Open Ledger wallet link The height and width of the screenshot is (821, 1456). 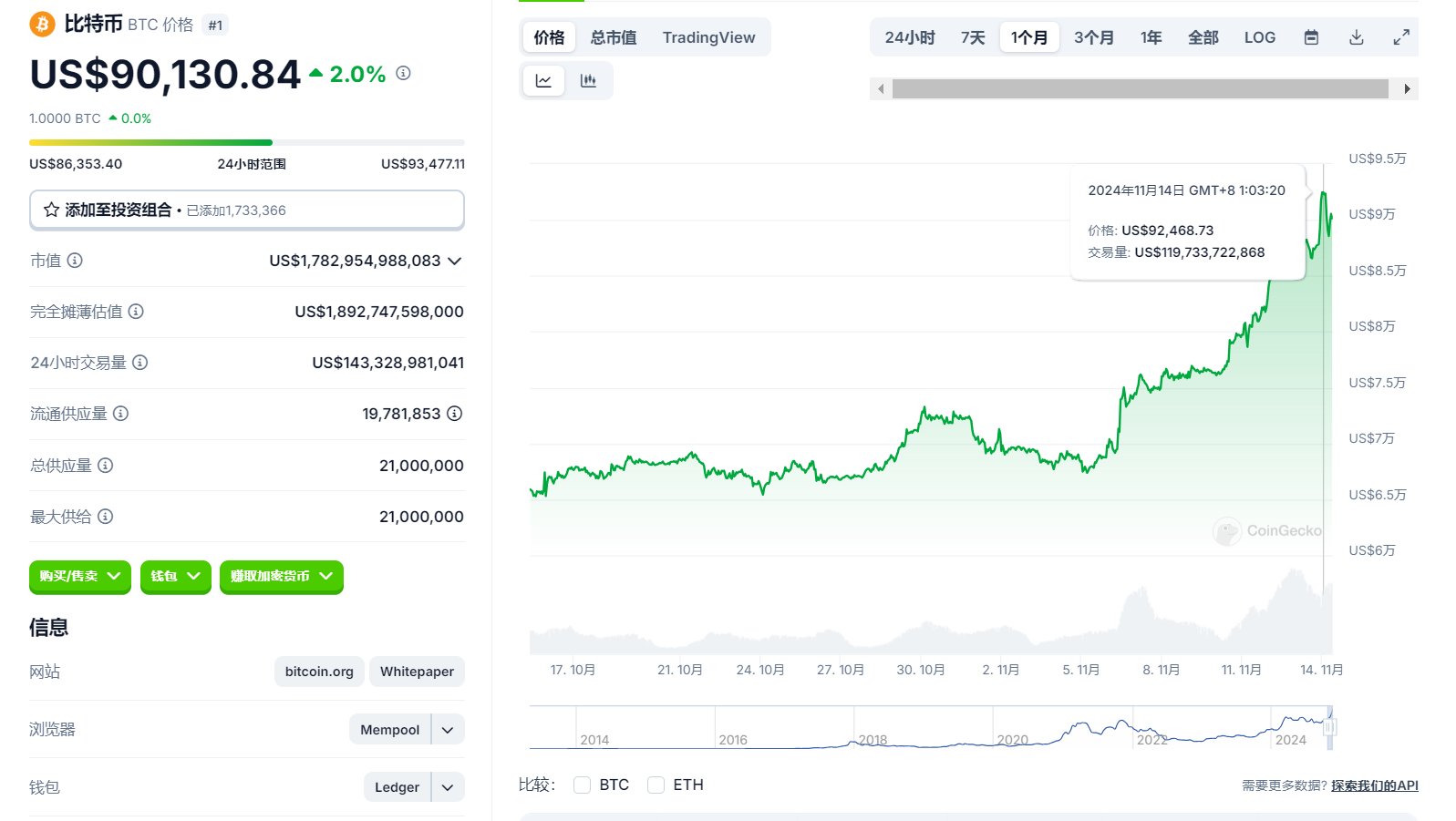pos(398,787)
